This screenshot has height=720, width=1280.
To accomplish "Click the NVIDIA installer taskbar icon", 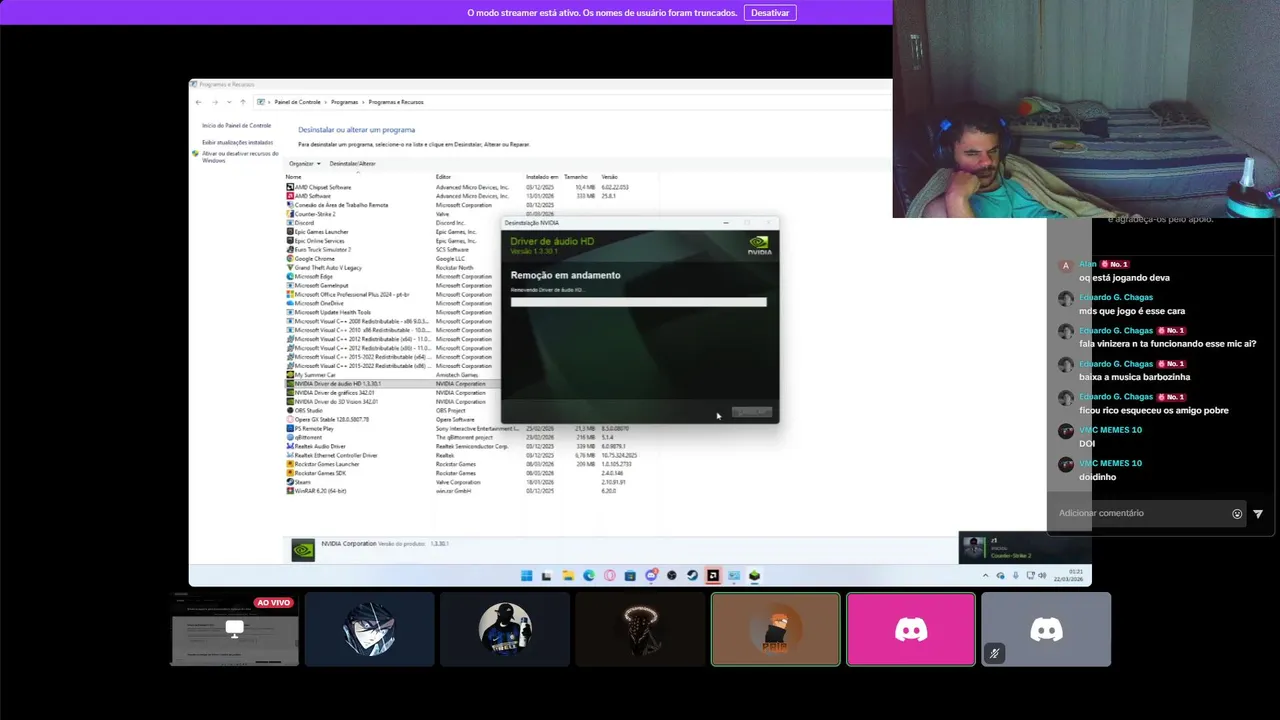I will pyautogui.click(x=754, y=576).
